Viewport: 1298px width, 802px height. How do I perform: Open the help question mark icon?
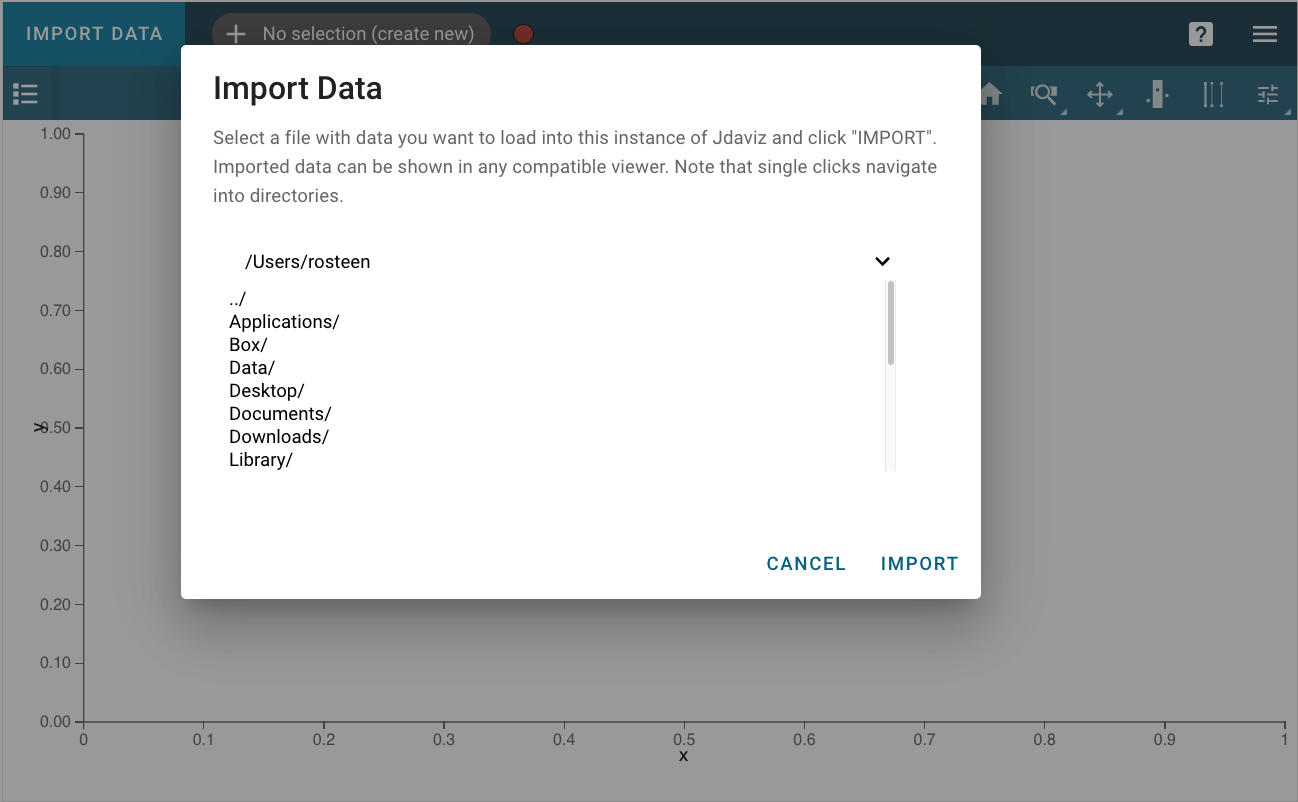[1200, 34]
